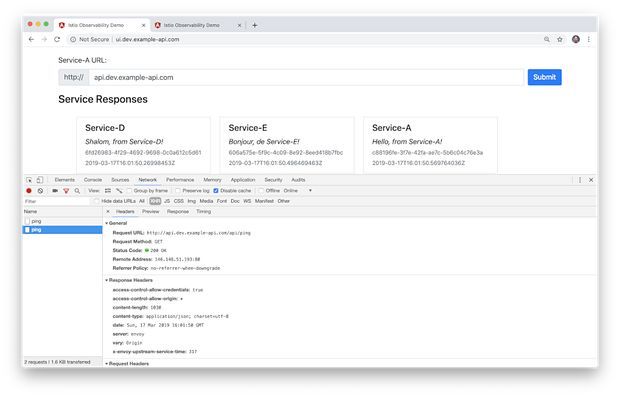Filter requests by XHR type
The height and width of the screenshot is (397, 620).
pos(155,201)
